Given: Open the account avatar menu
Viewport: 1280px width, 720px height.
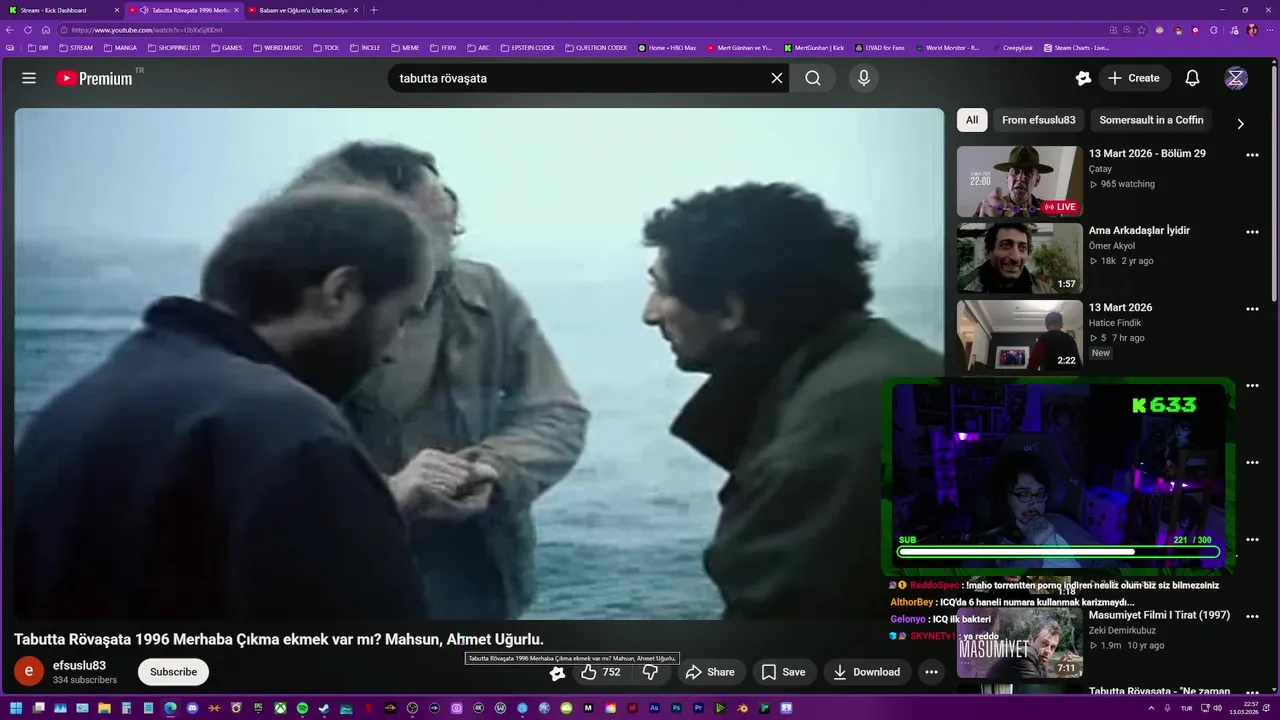Looking at the screenshot, I should pos(1236,78).
